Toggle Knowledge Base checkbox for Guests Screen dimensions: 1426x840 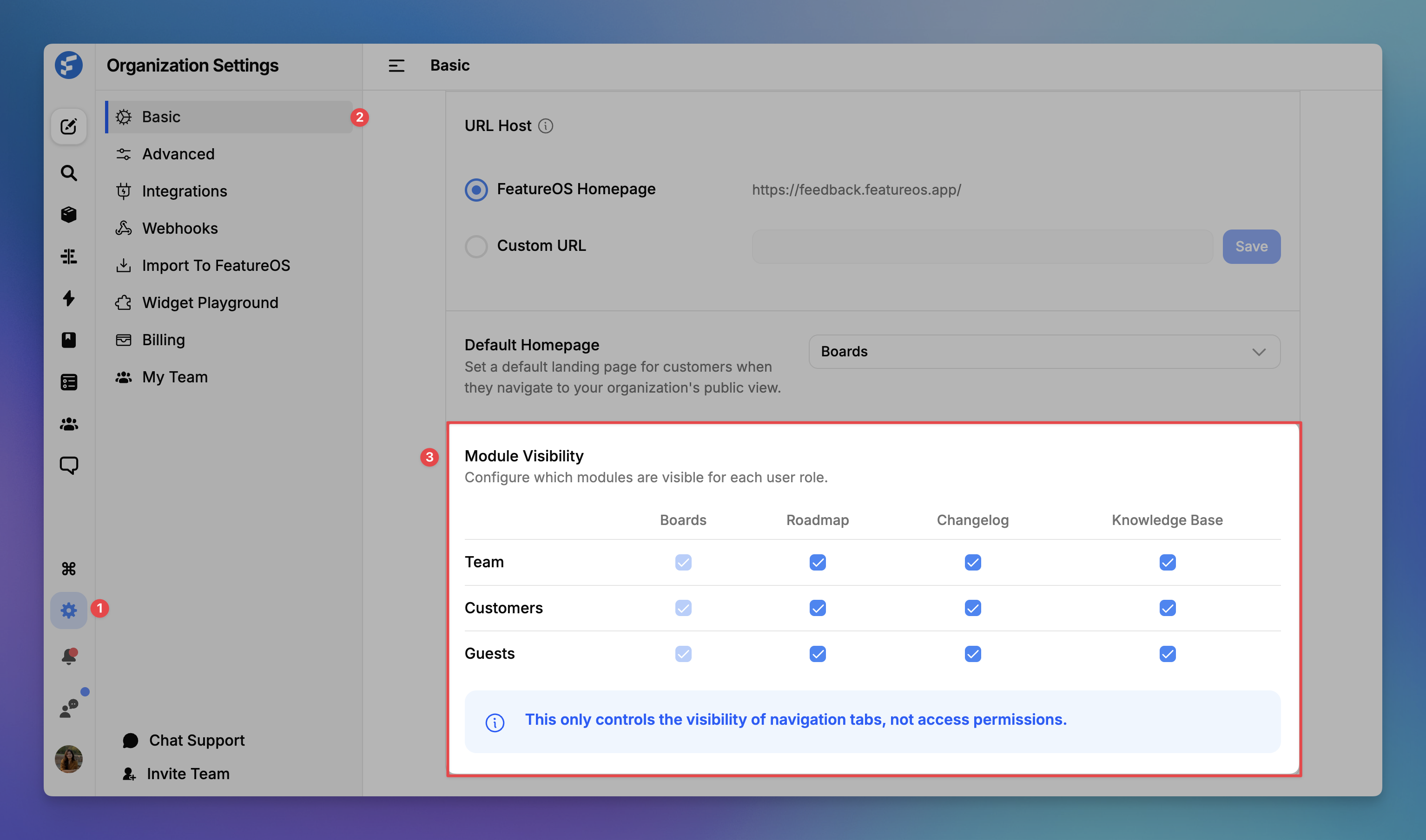pyautogui.click(x=1167, y=654)
